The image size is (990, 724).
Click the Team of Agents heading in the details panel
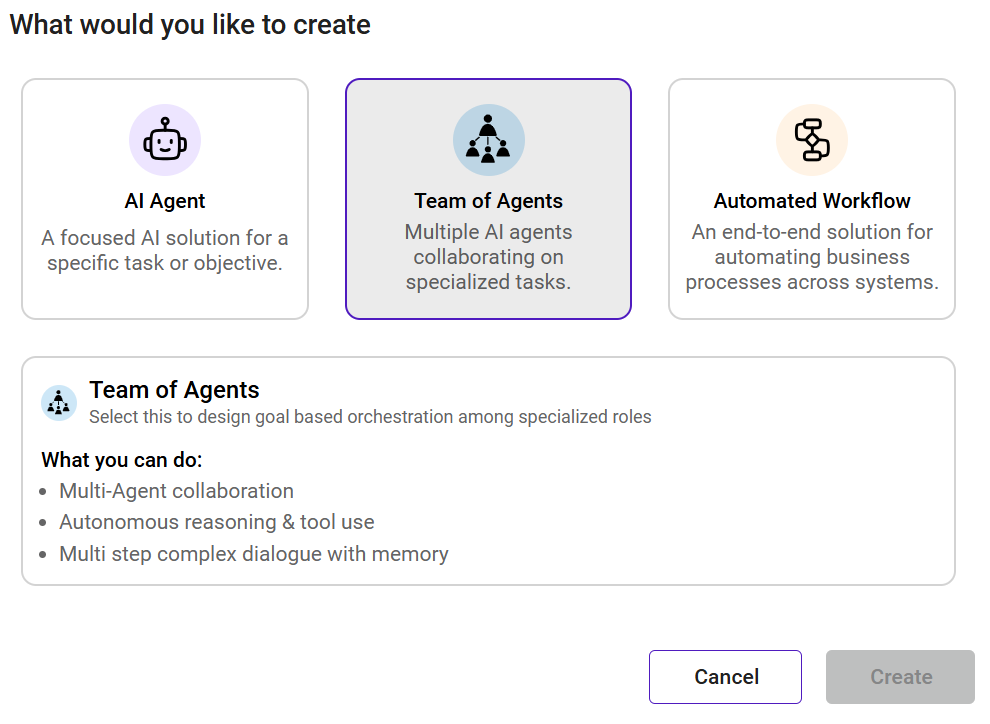pos(174,390)
